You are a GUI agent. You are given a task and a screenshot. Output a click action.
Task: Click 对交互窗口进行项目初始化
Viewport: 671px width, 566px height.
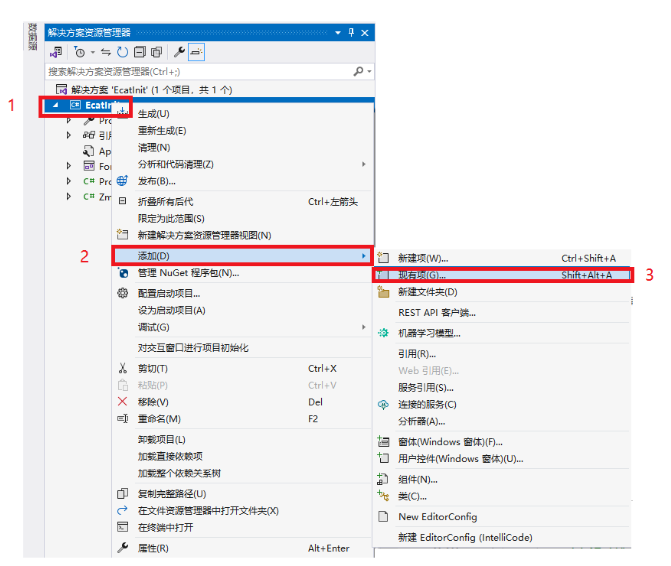pyautogui.click(x=193, y=348)
